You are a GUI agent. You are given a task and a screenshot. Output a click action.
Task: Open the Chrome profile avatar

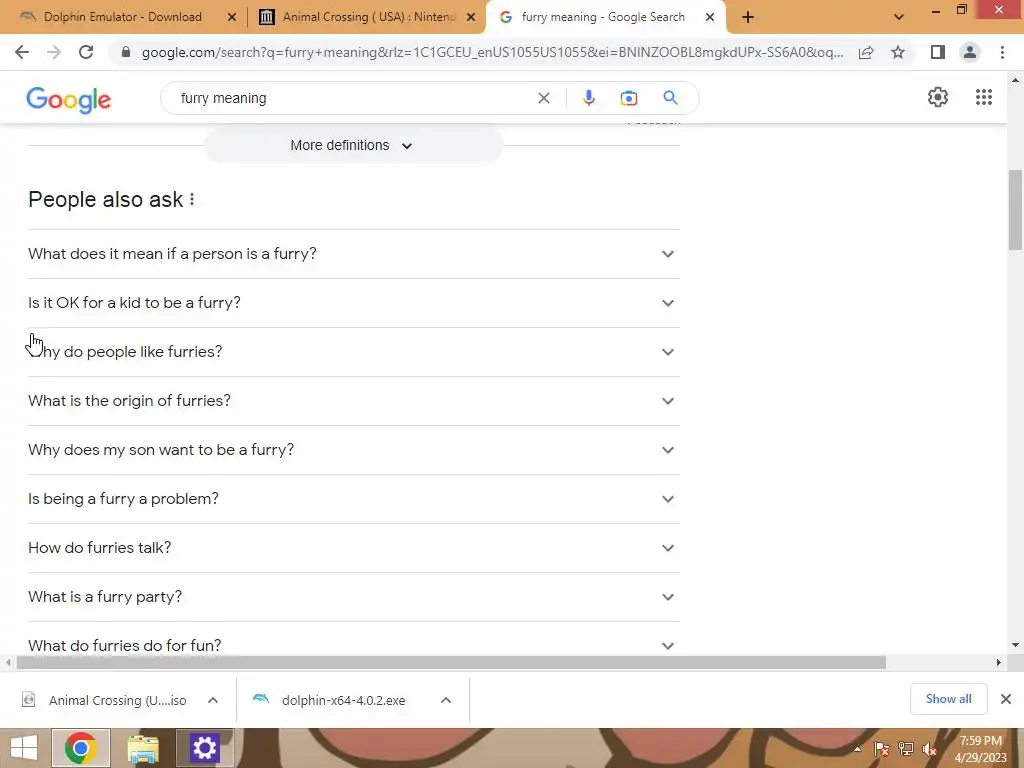[970, 52]
